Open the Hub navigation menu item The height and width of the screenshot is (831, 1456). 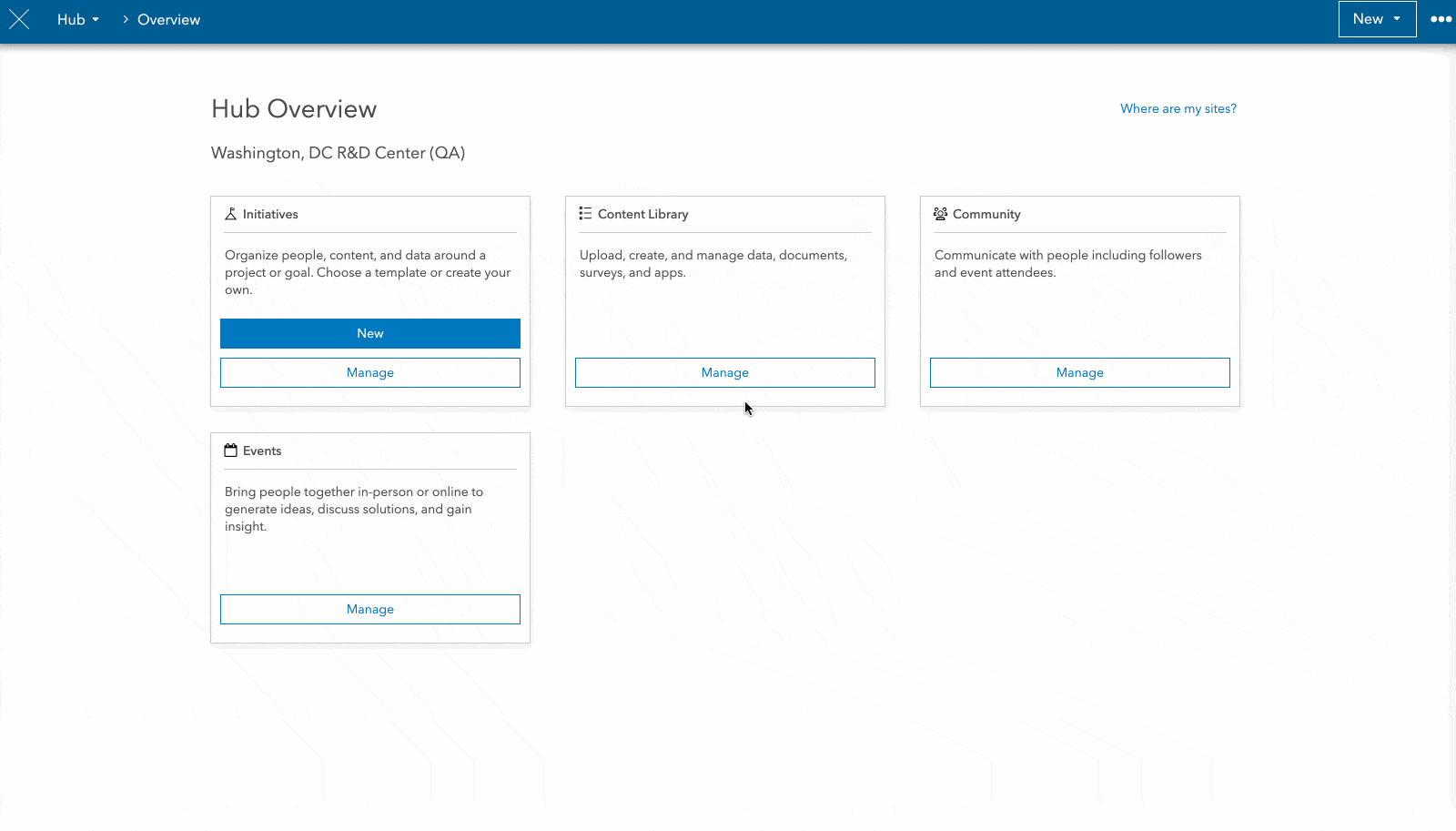click(70, 19)
